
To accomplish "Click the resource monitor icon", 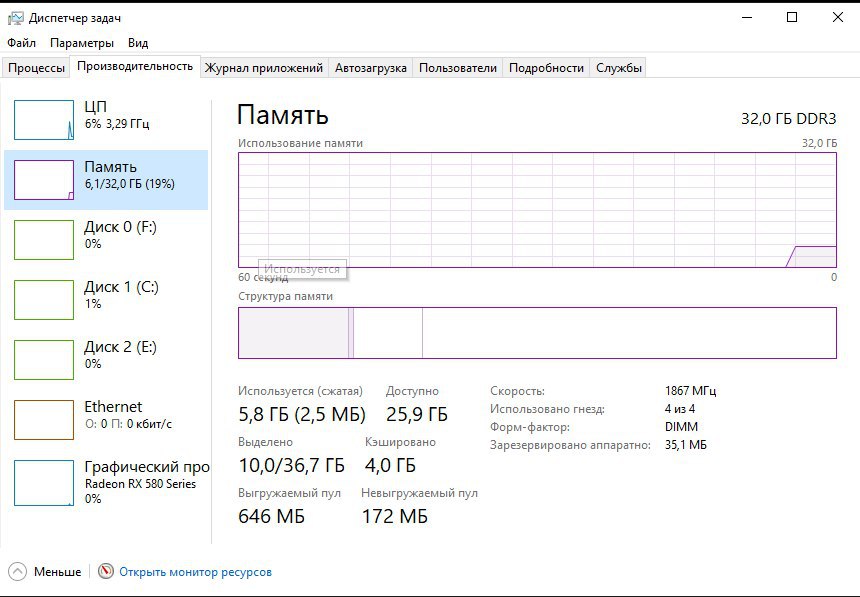I will coord(106,571).
